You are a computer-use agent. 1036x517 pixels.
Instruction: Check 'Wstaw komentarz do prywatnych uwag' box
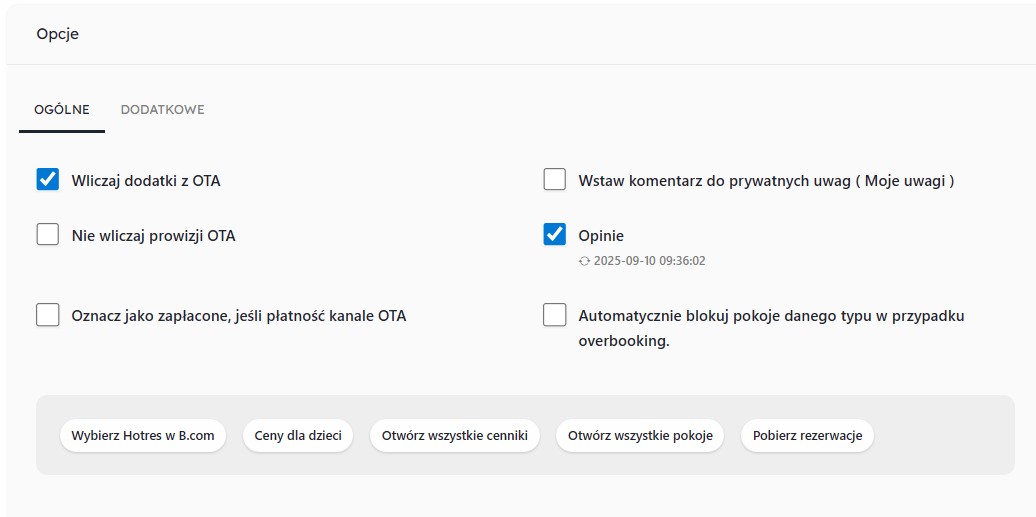555,180
